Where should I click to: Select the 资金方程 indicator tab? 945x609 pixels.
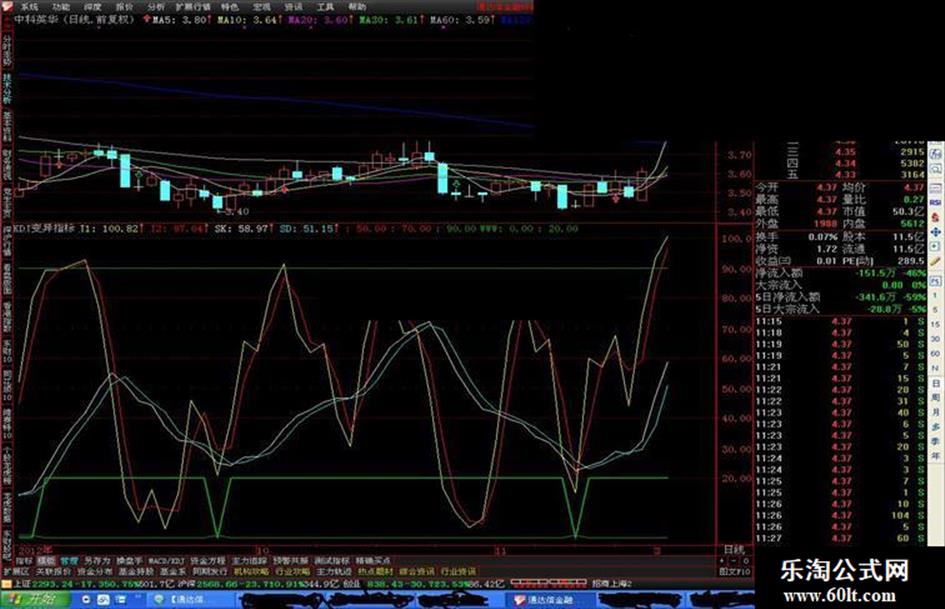point(208,561)
